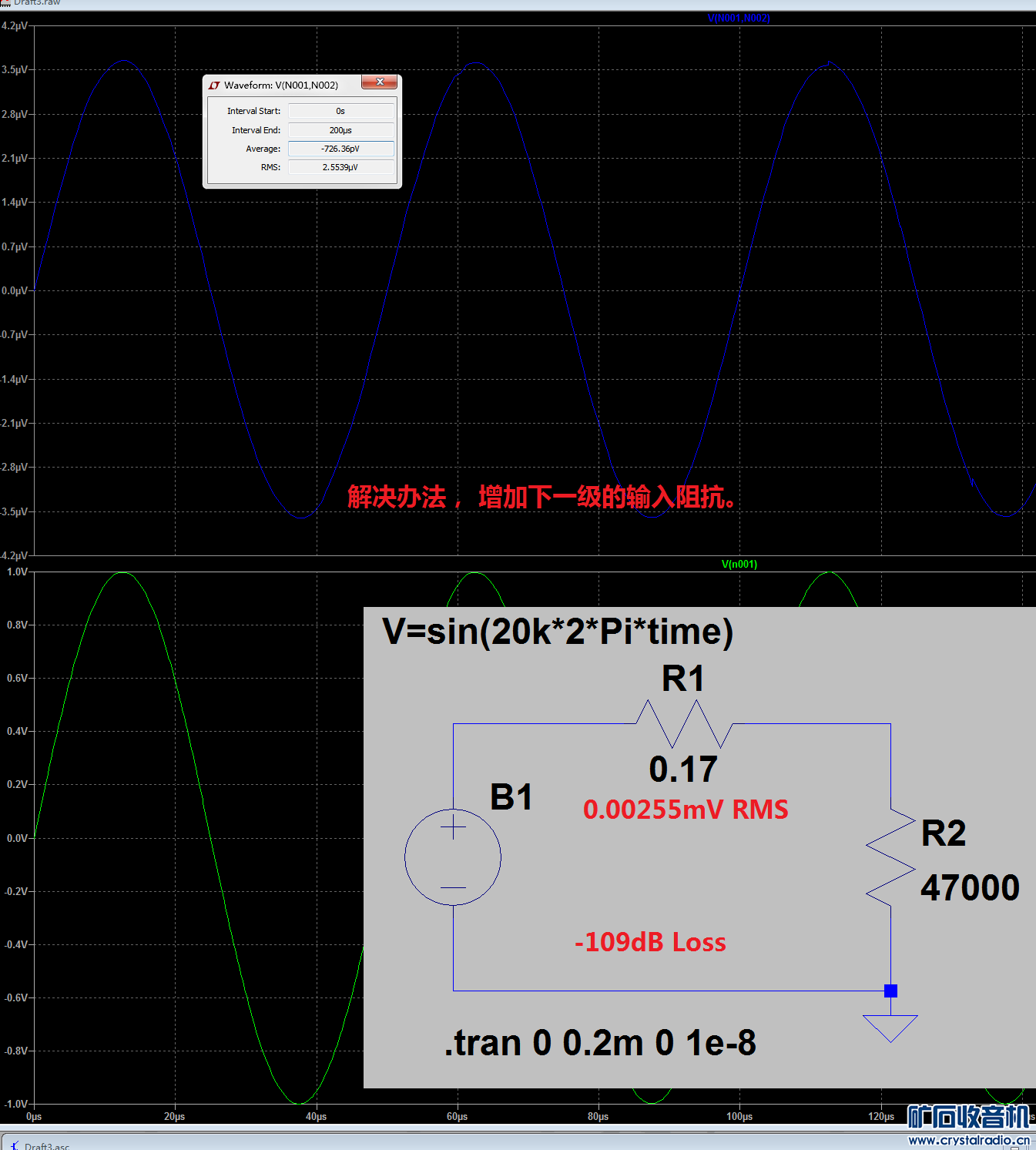Screen dimensions: 1036x1150
Task: Select the Average value field showing -726.36pV
Action: (x=340, y=149)
